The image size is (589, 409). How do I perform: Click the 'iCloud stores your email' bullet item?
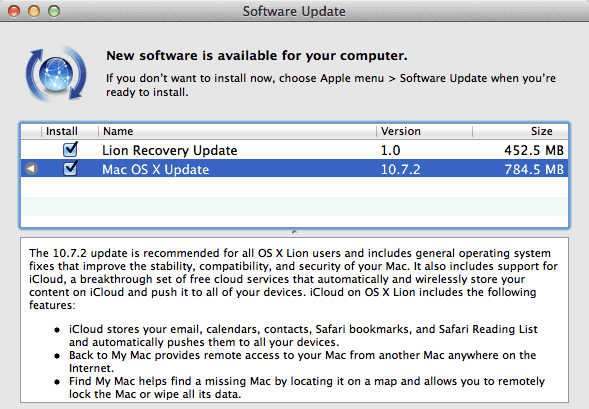[x=303, y=335]
